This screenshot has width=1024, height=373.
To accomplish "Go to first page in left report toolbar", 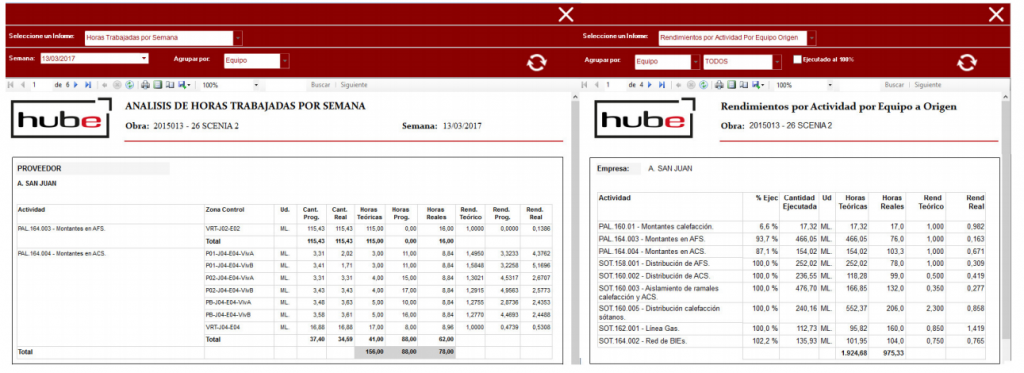I will 10,85.
